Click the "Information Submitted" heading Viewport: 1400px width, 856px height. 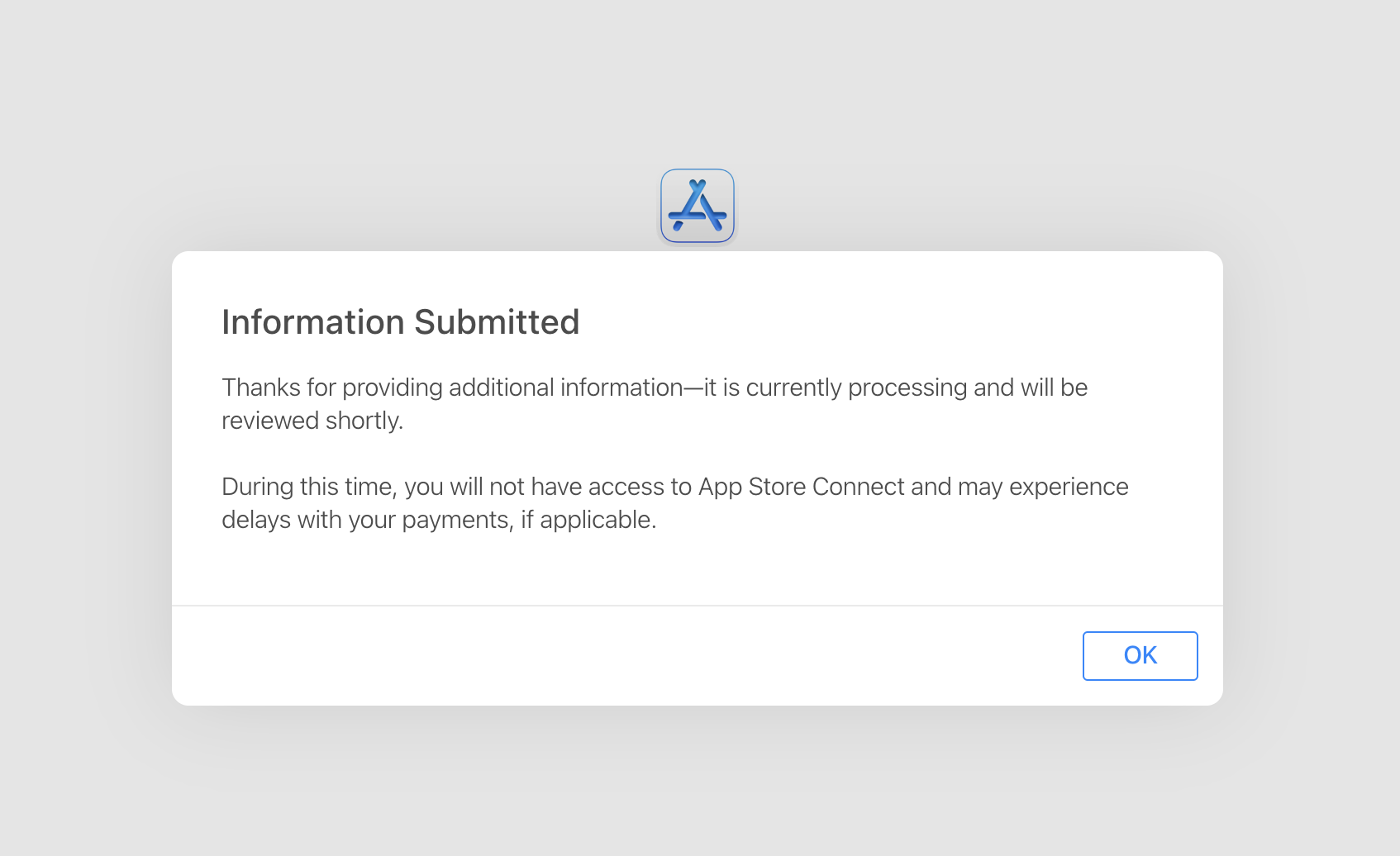click(x=400, y=322)
